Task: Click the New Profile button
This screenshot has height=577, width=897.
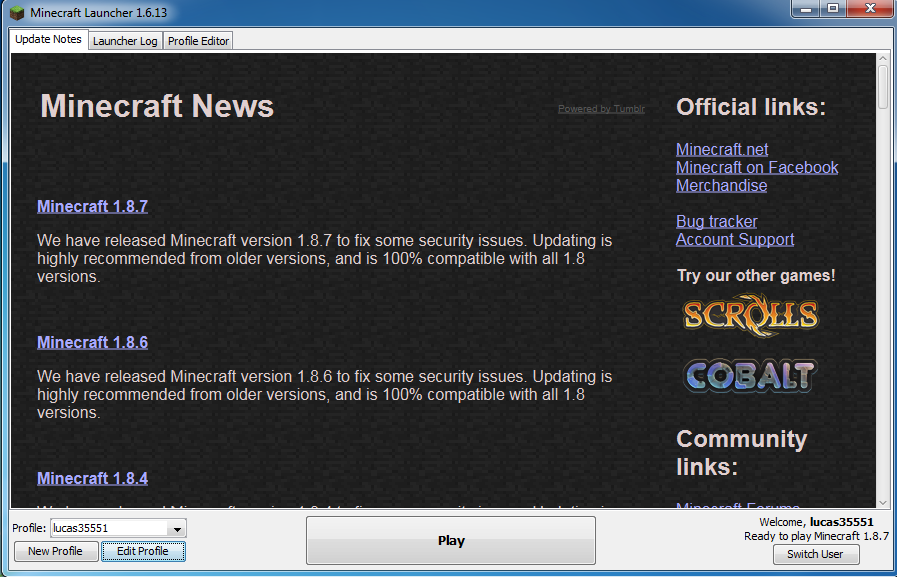Action: [55, 551]
